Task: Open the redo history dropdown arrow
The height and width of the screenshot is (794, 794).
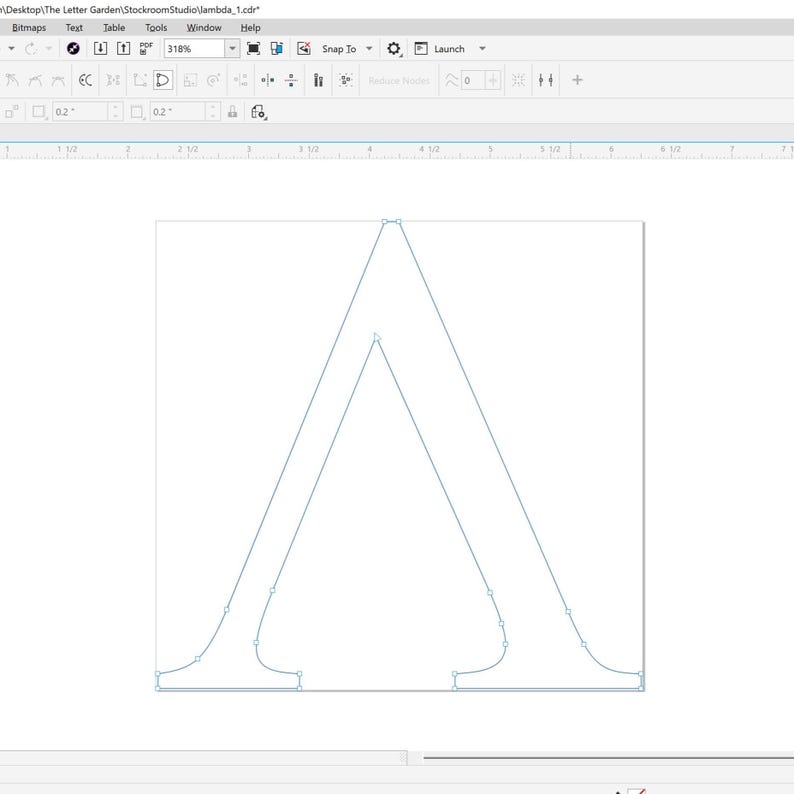Action: tap(49, 49)
